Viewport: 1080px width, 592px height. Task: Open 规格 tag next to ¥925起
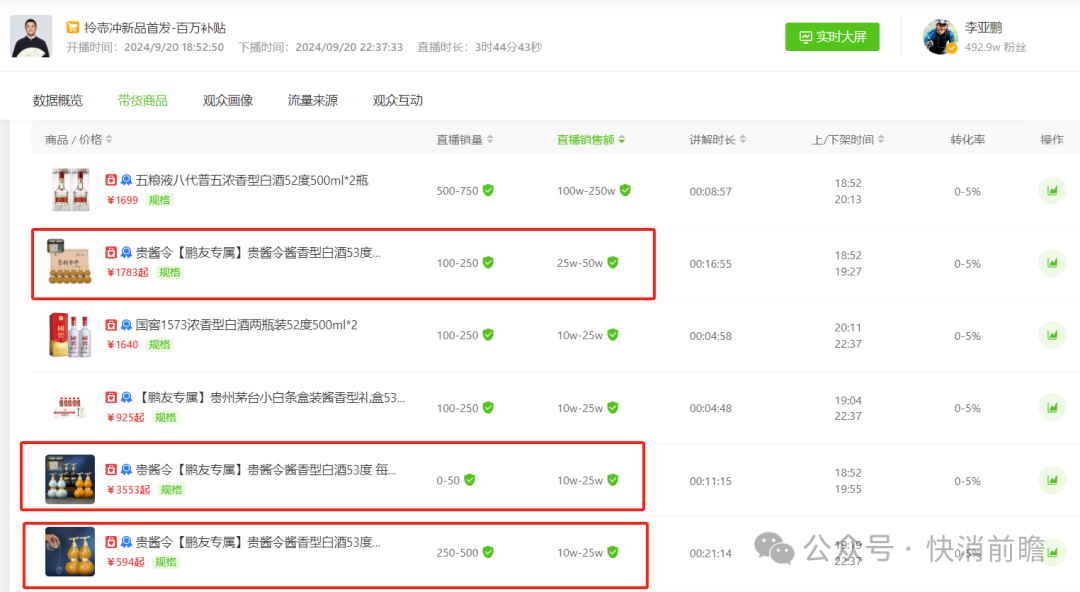pyautogui.click(x=165, y=417)
